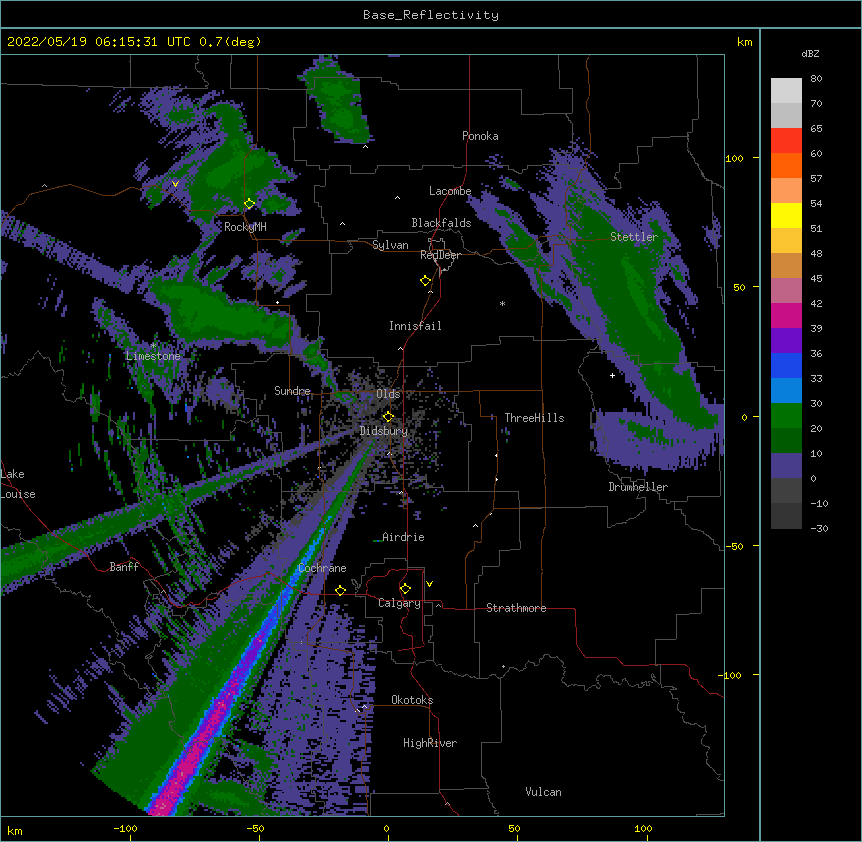Image resolution: width=862 pixels, height=842 pixels.
Task: Select the Sundre town label
Action: tap(292, 391)
